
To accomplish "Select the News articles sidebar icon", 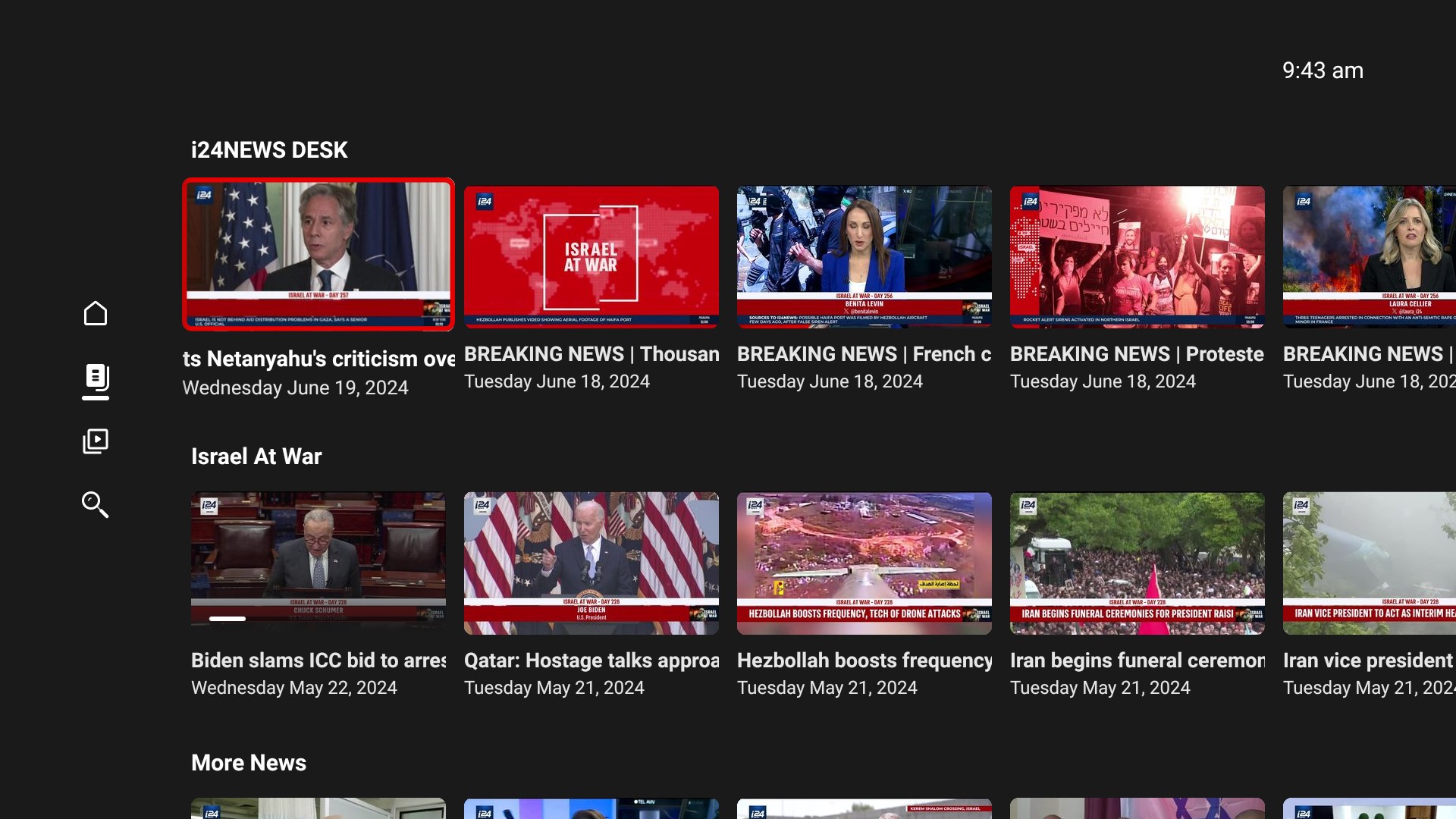I will point(96,378).
